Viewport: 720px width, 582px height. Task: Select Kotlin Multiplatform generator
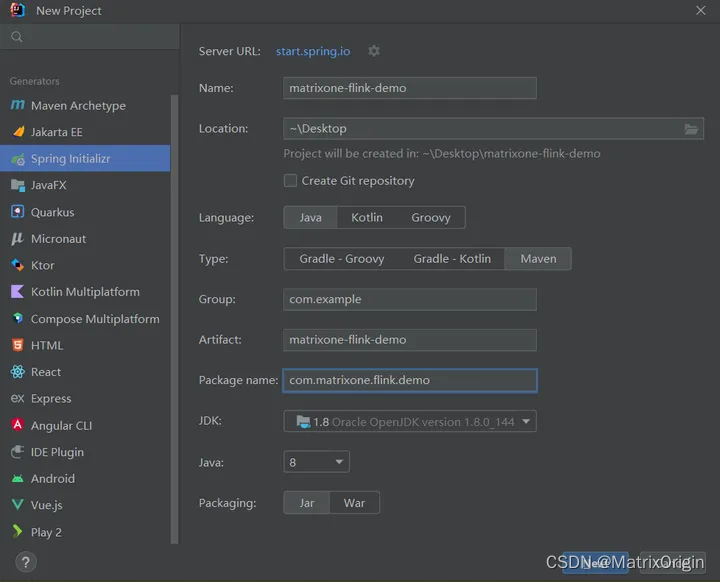[85, 292]
